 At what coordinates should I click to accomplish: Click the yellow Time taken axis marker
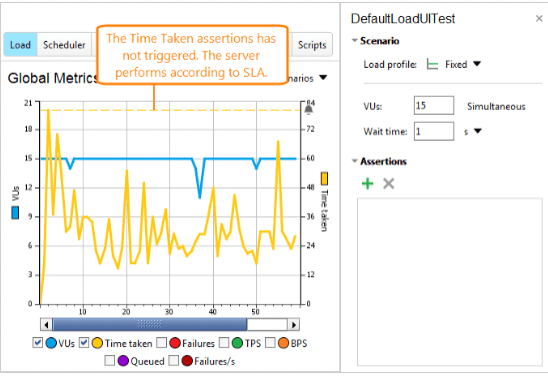coord(324,179)
